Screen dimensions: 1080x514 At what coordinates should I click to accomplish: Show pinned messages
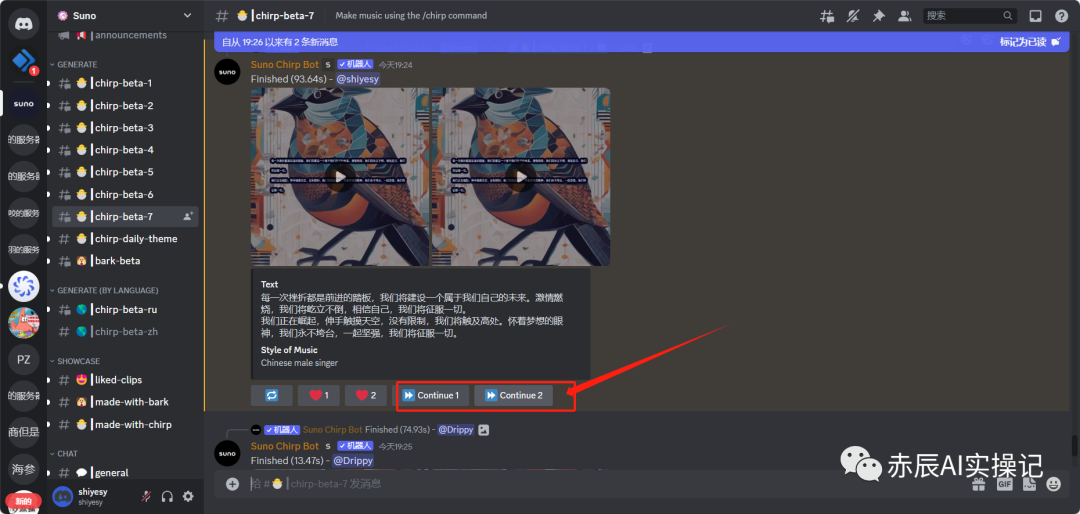[x=879, y=15]
